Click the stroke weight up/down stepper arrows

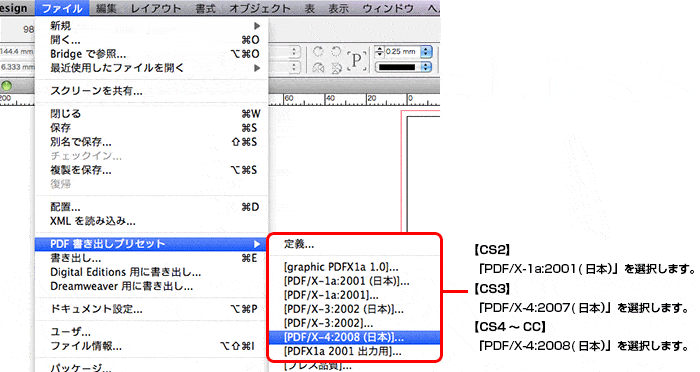pyautogui.click(x=379, y=51)
